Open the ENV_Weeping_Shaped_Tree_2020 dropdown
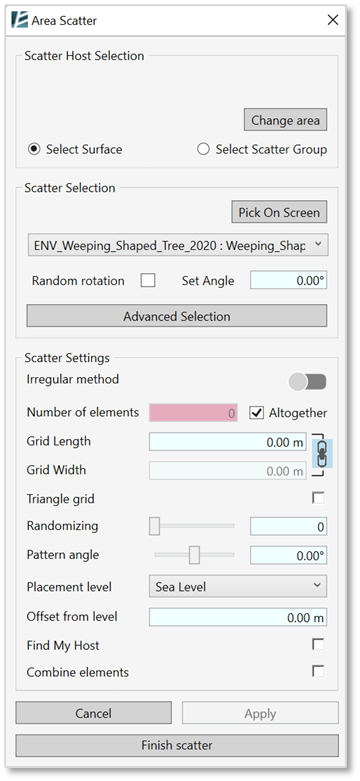 click(x=178, y=245)
